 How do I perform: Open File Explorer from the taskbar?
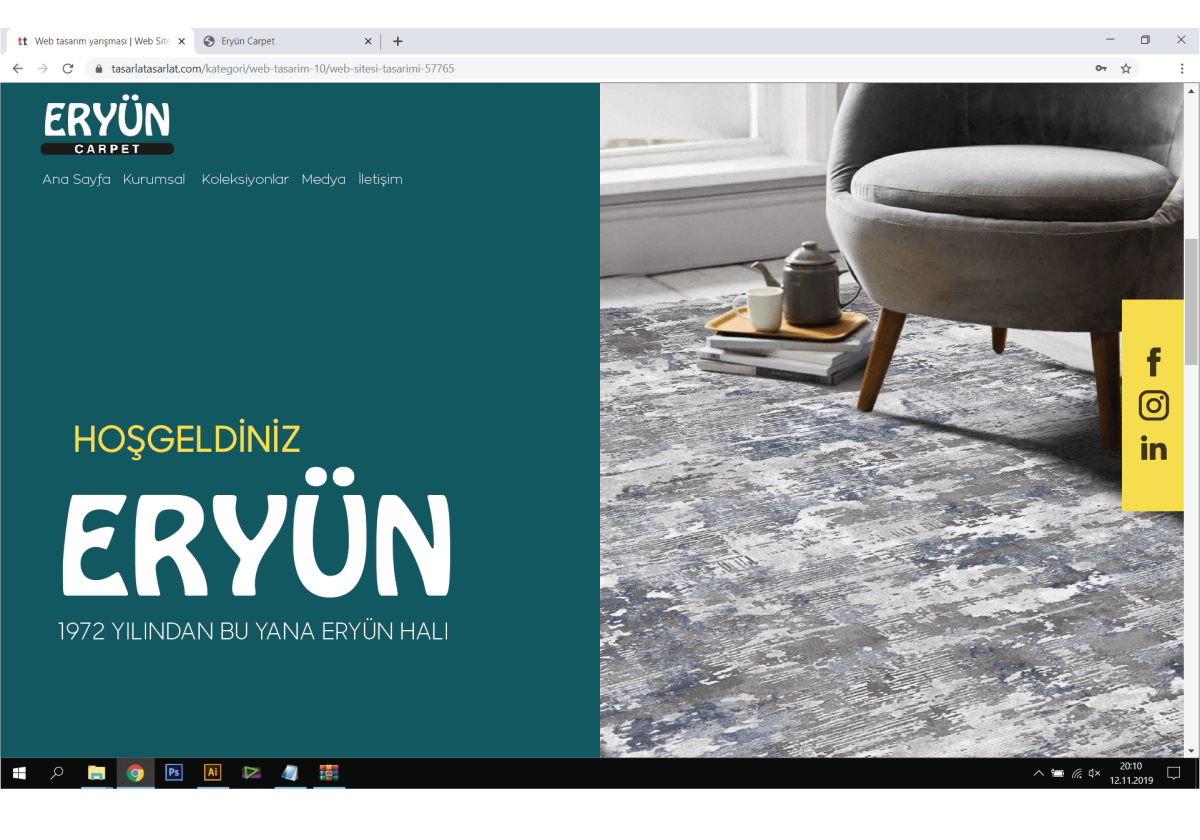click(96, 772)
